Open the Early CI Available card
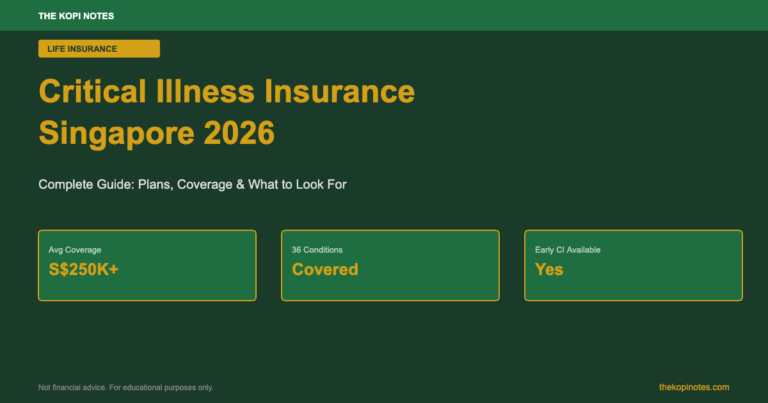The width and height of the screenshot is (768, 403). pos(633,265)
